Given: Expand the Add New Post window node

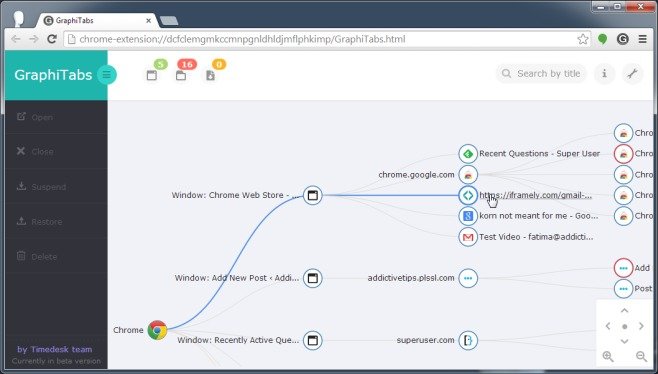Looking at the screenshot, I should tap(313, 278).
